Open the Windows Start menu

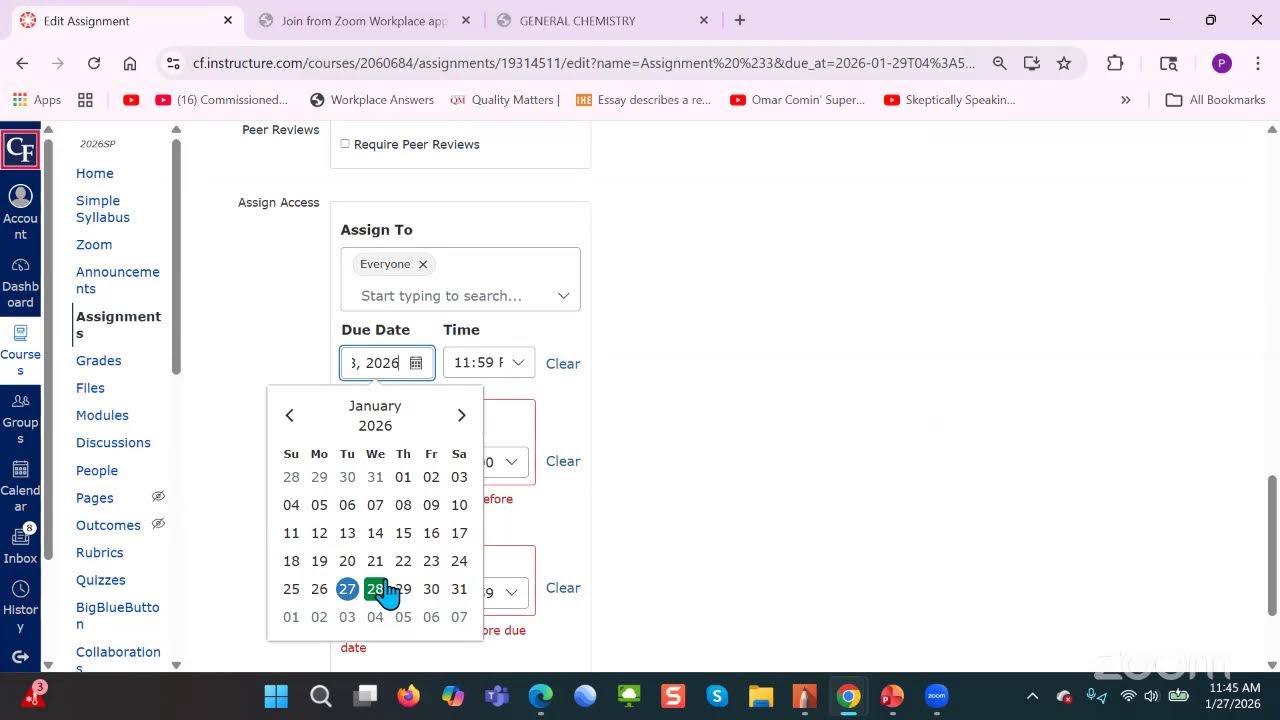click(276, 696)
